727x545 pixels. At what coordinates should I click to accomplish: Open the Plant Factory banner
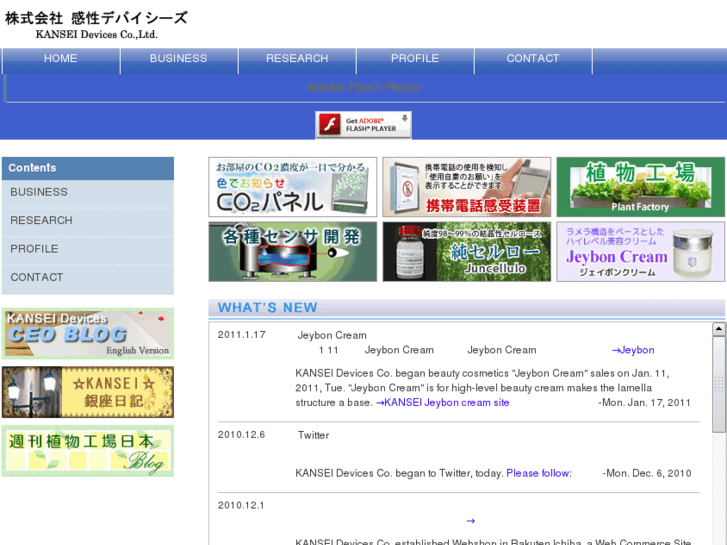640,187
